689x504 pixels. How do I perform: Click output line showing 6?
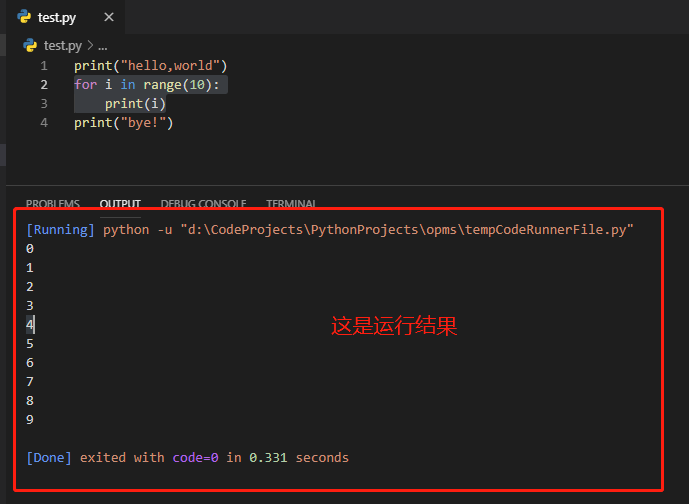30,363
